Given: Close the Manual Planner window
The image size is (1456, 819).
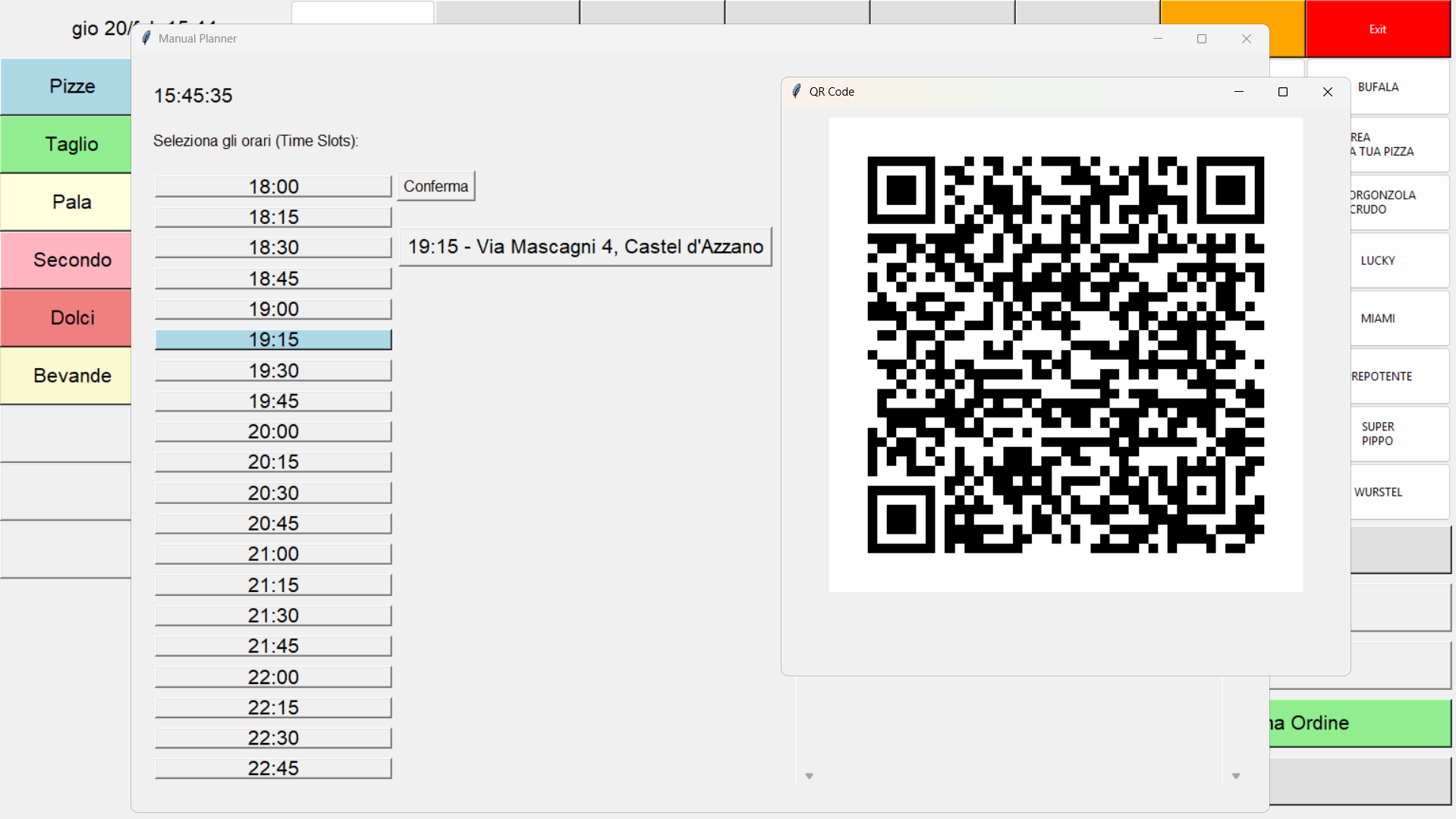Looking at the screenshot, I should tap(1246, 39).
